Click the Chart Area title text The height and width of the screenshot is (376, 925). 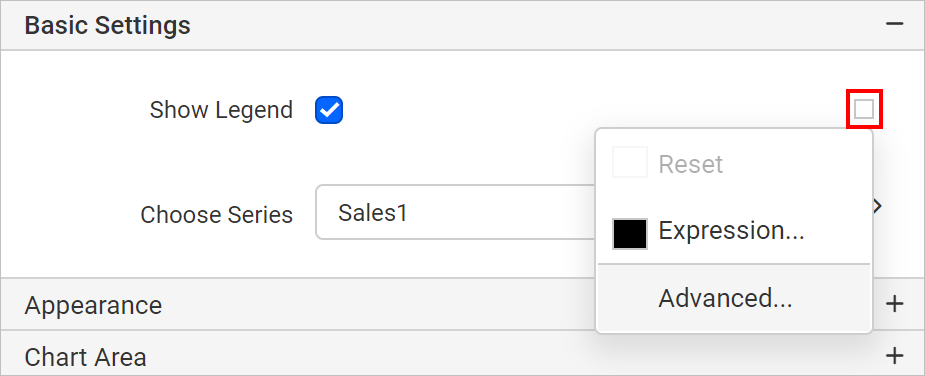coord(86,357)
